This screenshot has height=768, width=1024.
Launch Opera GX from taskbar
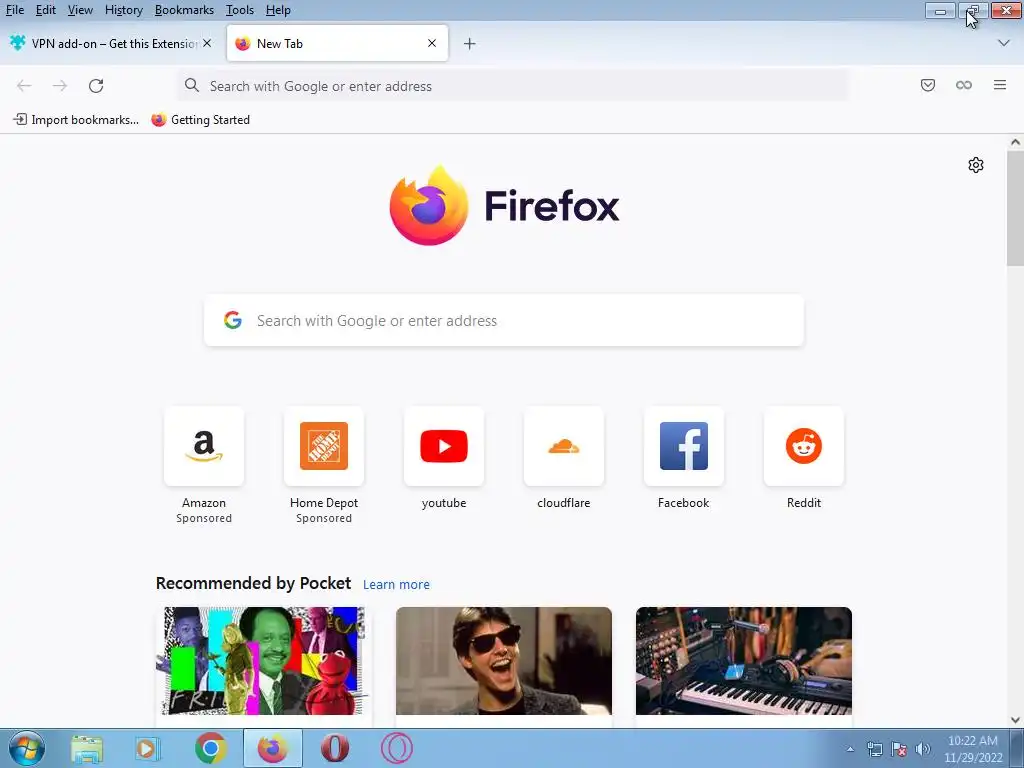coord(396,748)
